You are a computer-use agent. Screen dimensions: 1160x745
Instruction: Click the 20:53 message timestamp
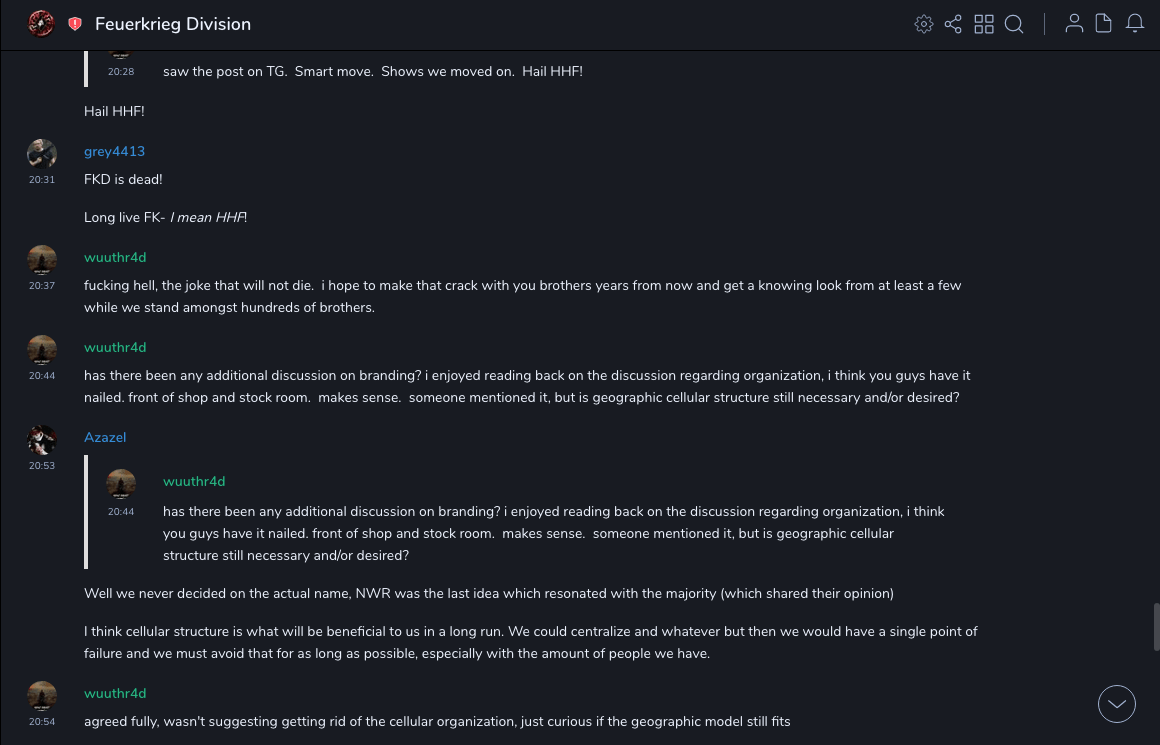(42, 466)
